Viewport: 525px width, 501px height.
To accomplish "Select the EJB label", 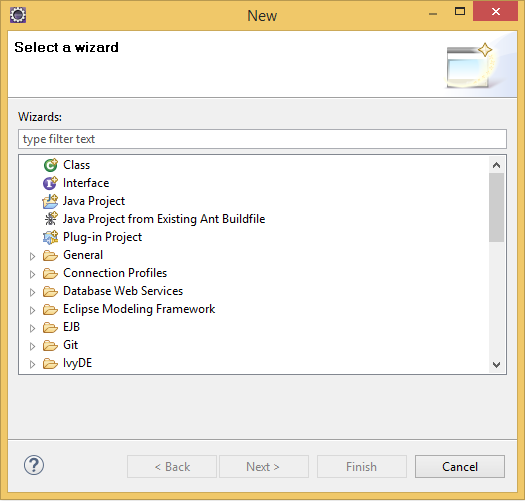I will click(72, 327).
